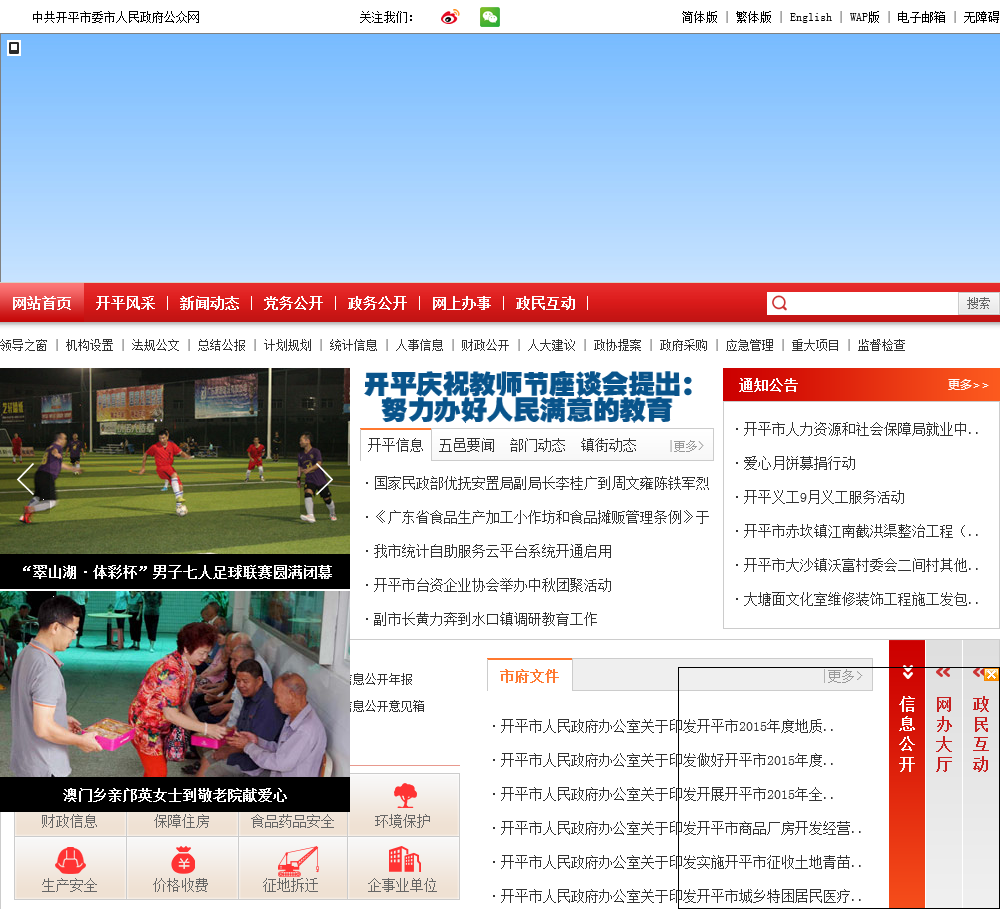
Task: Open headline 开平庆祝教师节座谈会提出
Action: 529,397
